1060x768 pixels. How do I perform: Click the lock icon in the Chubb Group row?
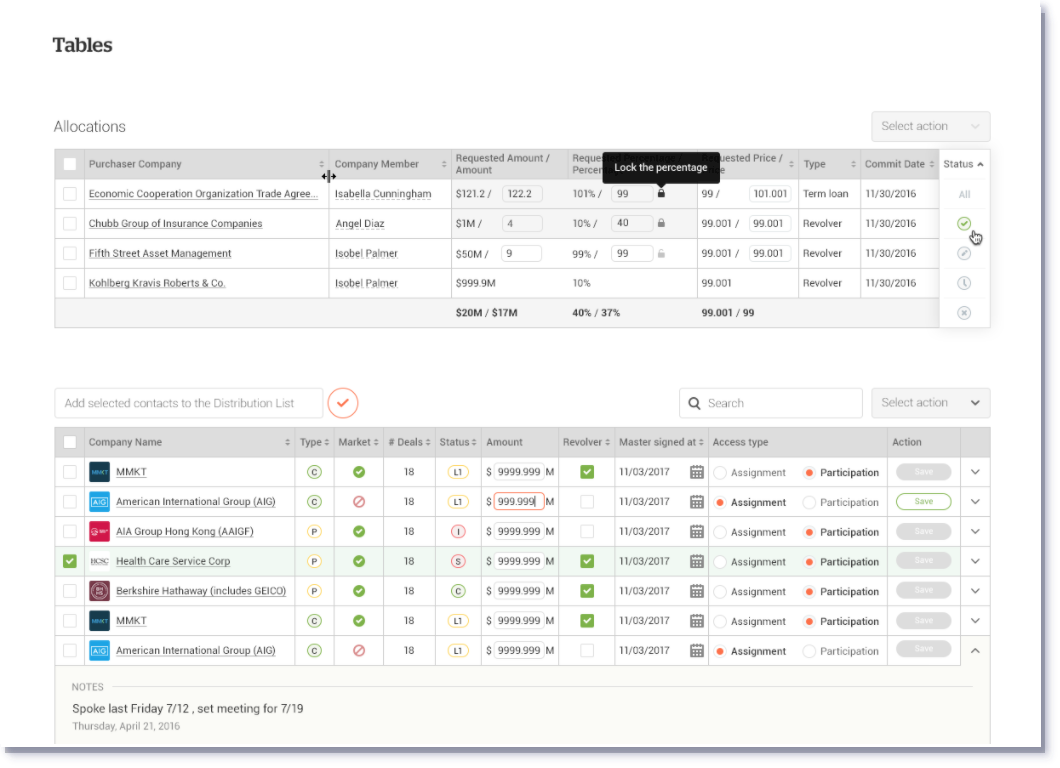661,223
